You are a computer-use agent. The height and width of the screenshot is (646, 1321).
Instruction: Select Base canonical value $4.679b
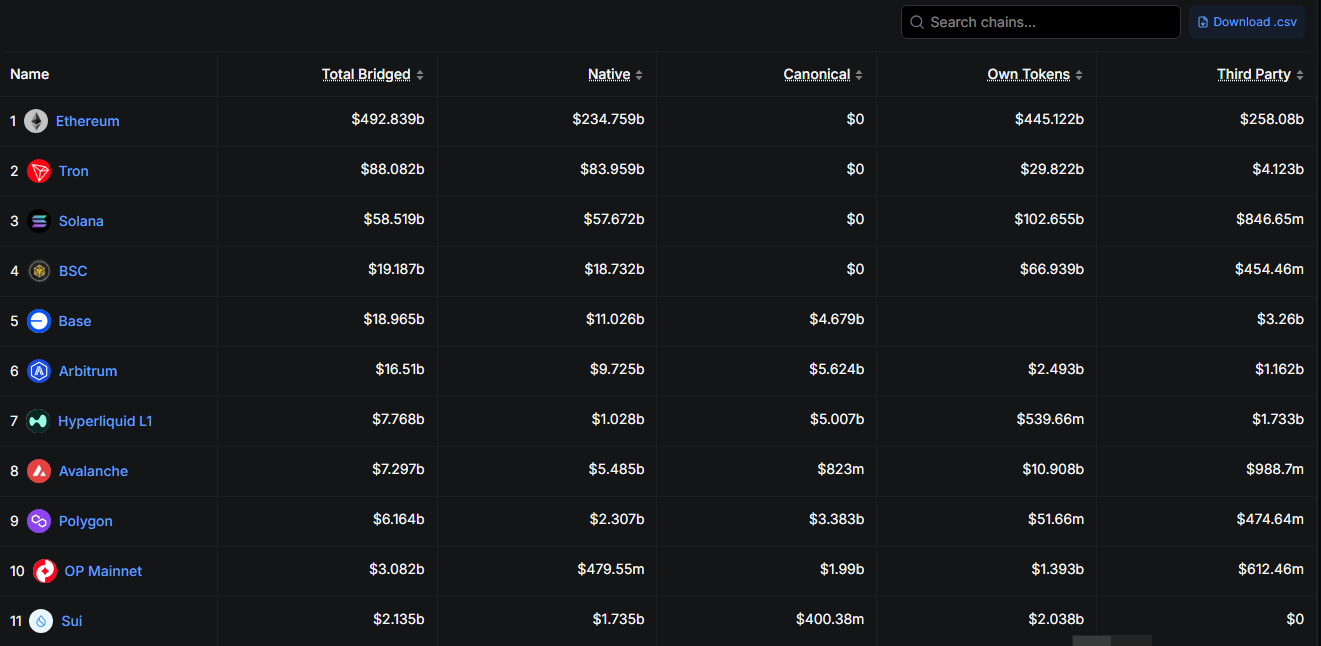coord(837,319)
